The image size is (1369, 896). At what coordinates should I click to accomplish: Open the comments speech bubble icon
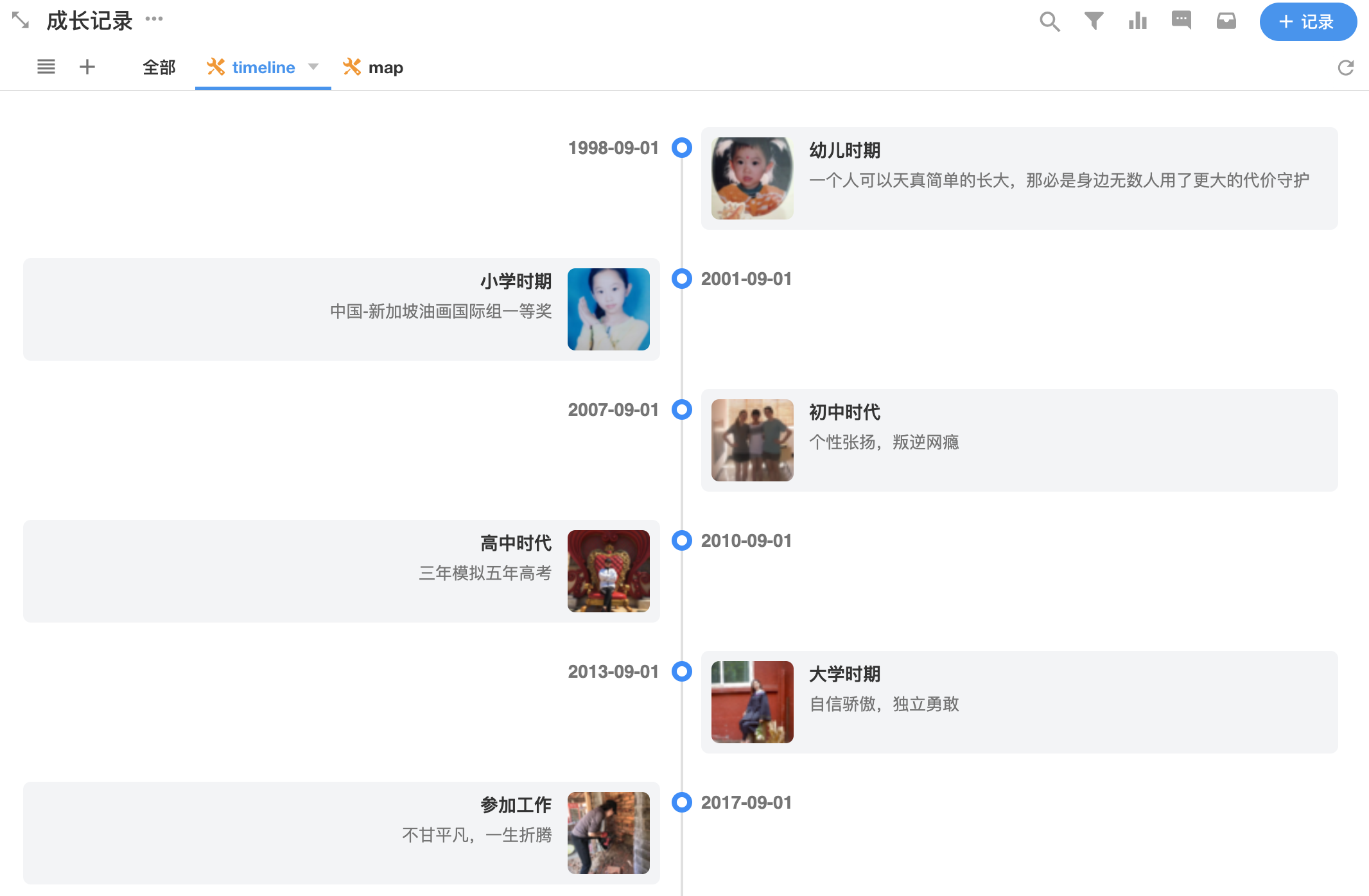1181,21
